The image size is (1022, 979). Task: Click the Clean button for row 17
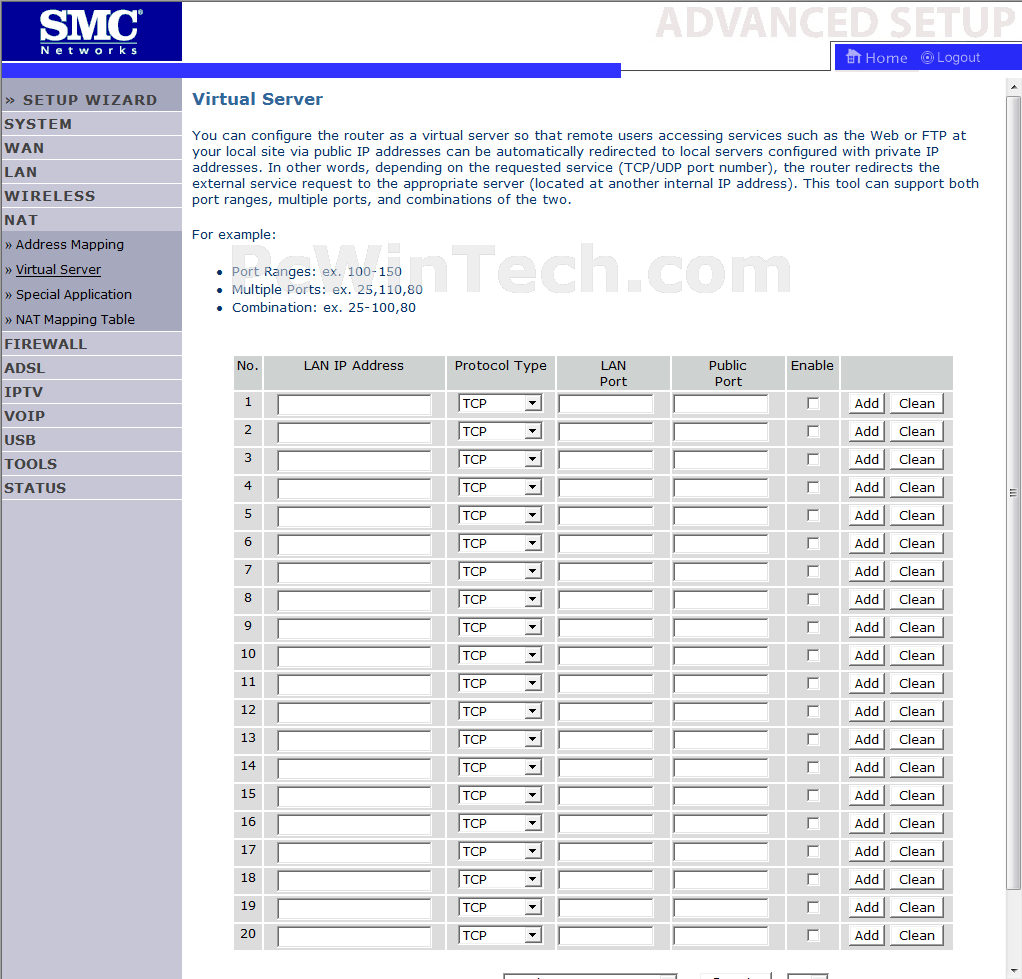pos(916,851)
